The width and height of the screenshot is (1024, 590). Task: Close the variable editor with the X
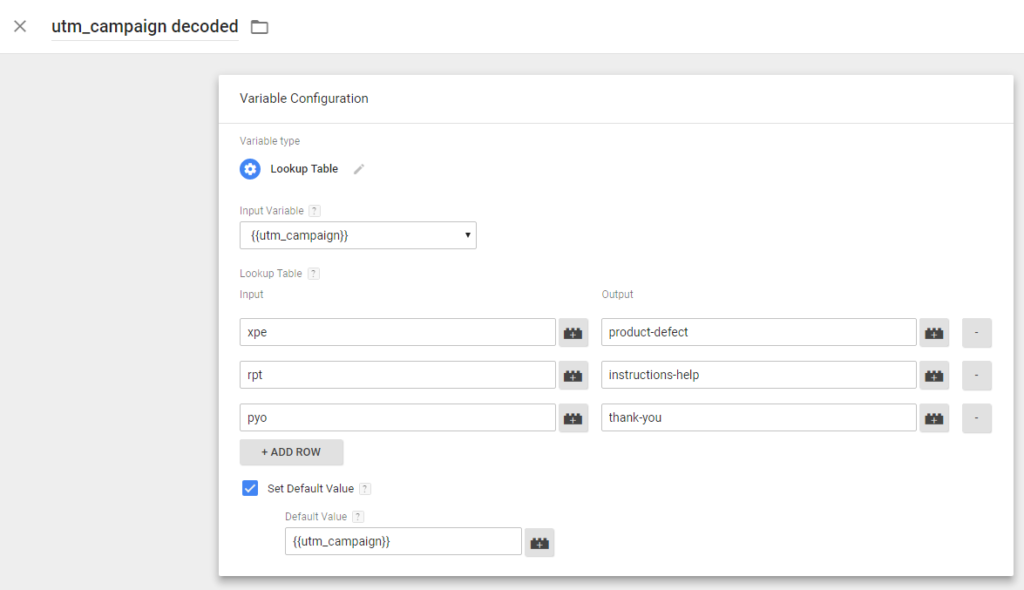(20, 26)
